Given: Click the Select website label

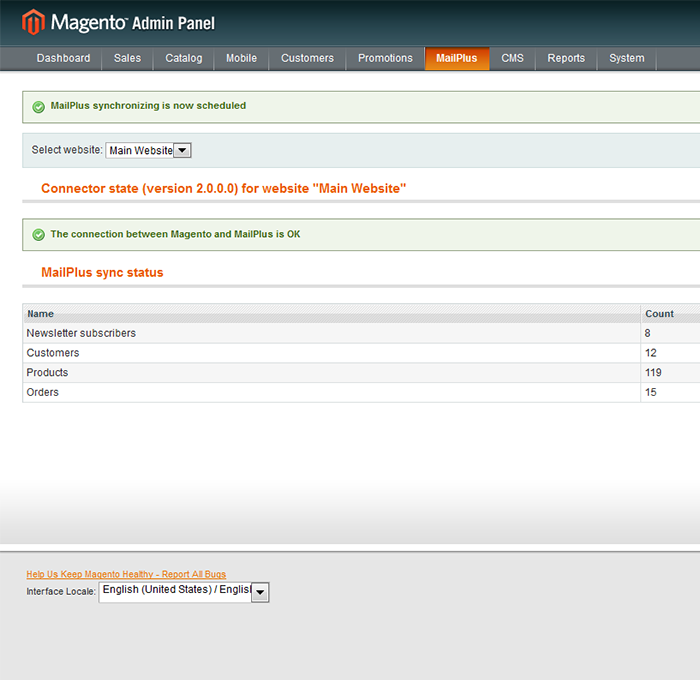Looking at the screenshot, I should coord(67,150).
